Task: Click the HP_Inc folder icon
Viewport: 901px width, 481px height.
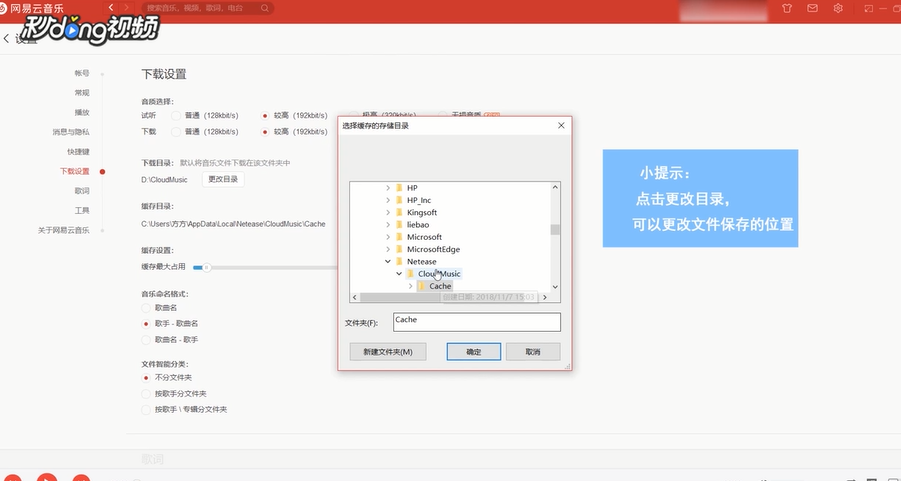Action: (399, 200)
